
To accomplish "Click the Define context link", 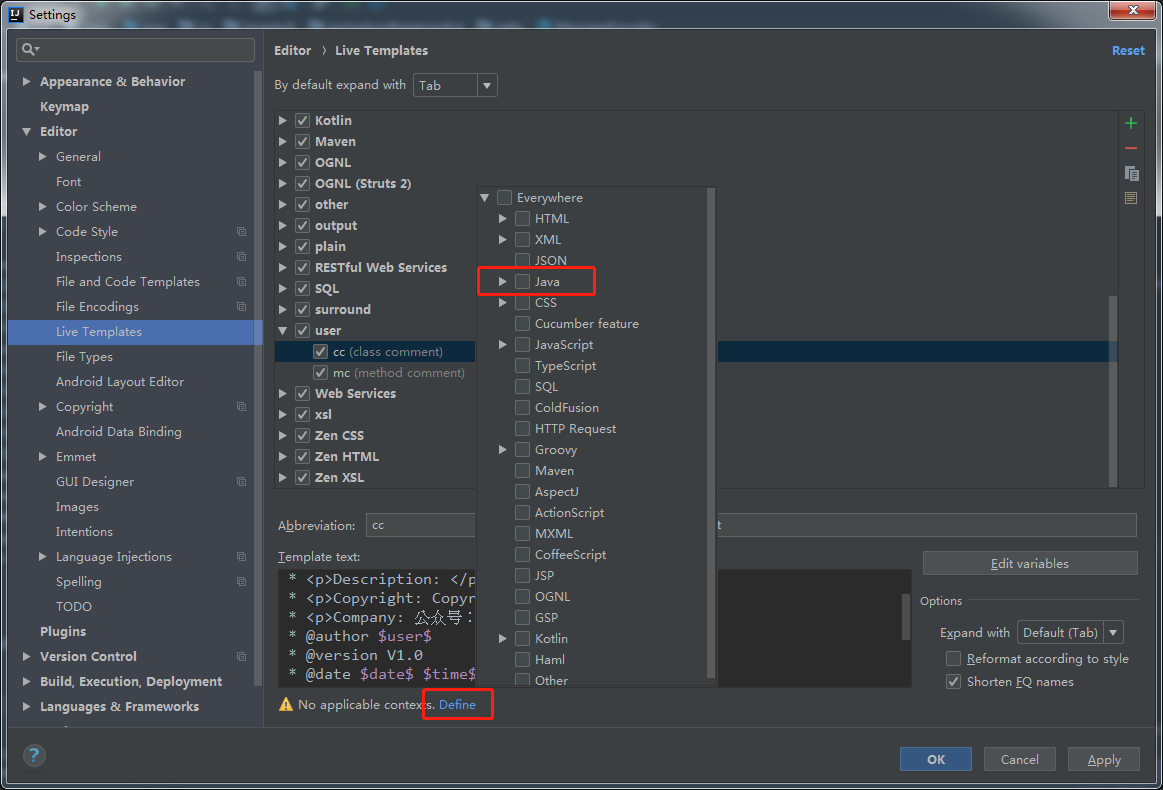I will (x=457, y=705).
